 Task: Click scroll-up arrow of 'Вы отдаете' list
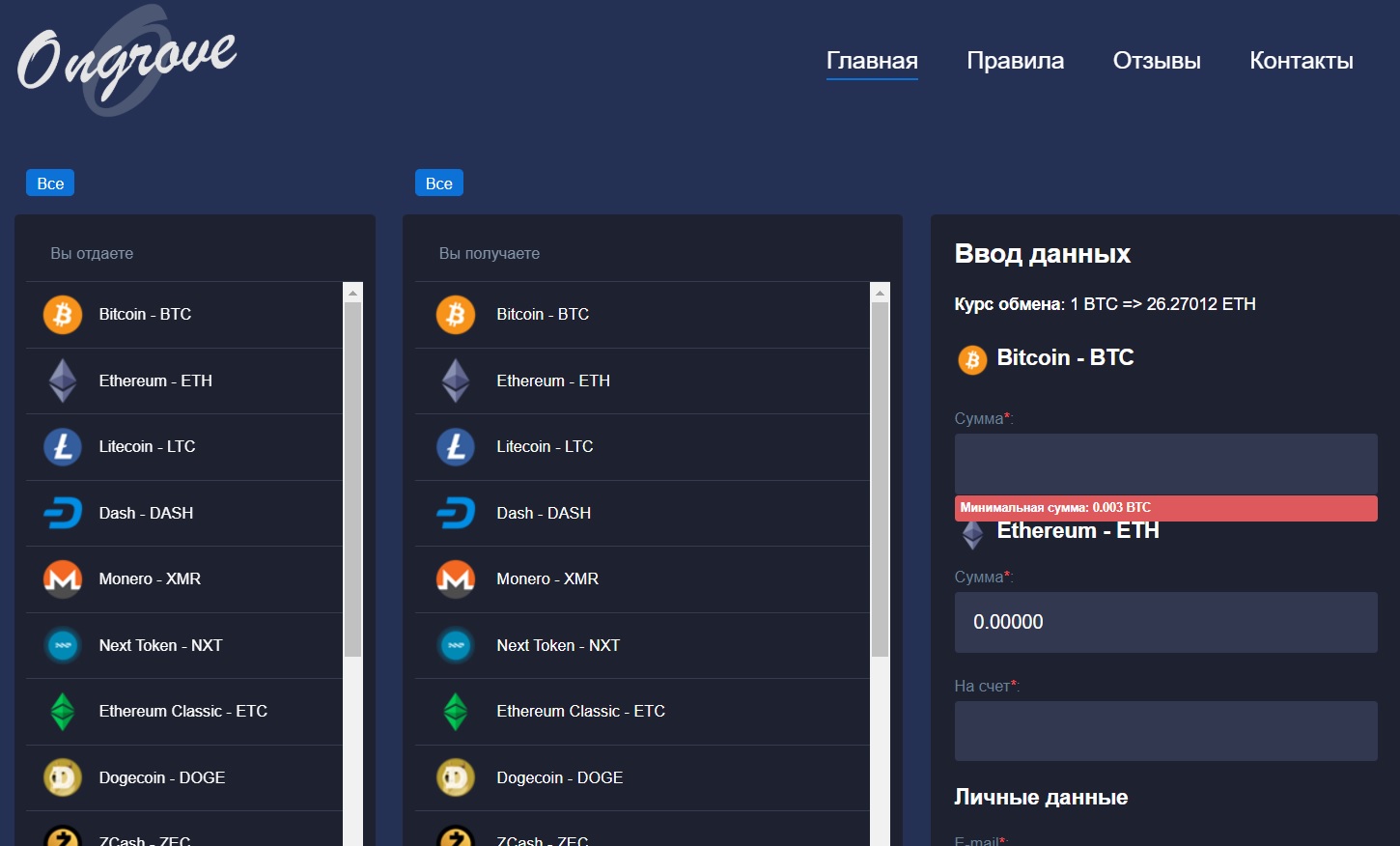click(353, 293)
